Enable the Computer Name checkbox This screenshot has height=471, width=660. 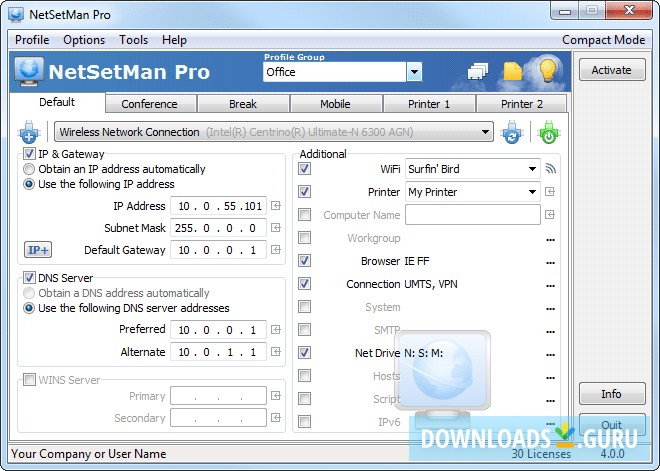[304, 215]
